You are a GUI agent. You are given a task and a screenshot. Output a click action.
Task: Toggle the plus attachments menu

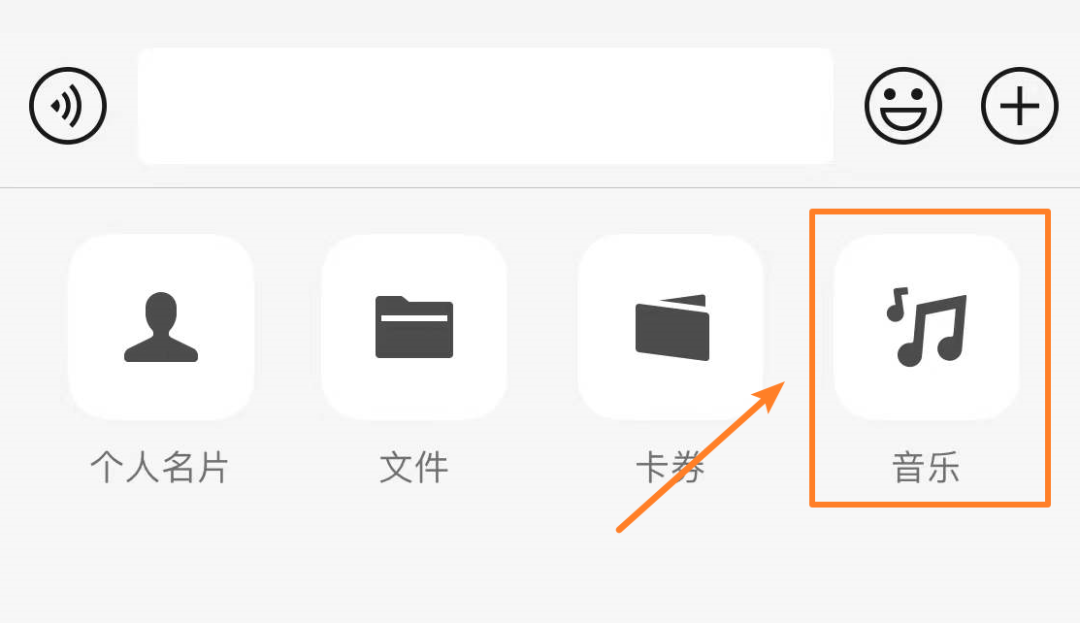point(1019,106)
